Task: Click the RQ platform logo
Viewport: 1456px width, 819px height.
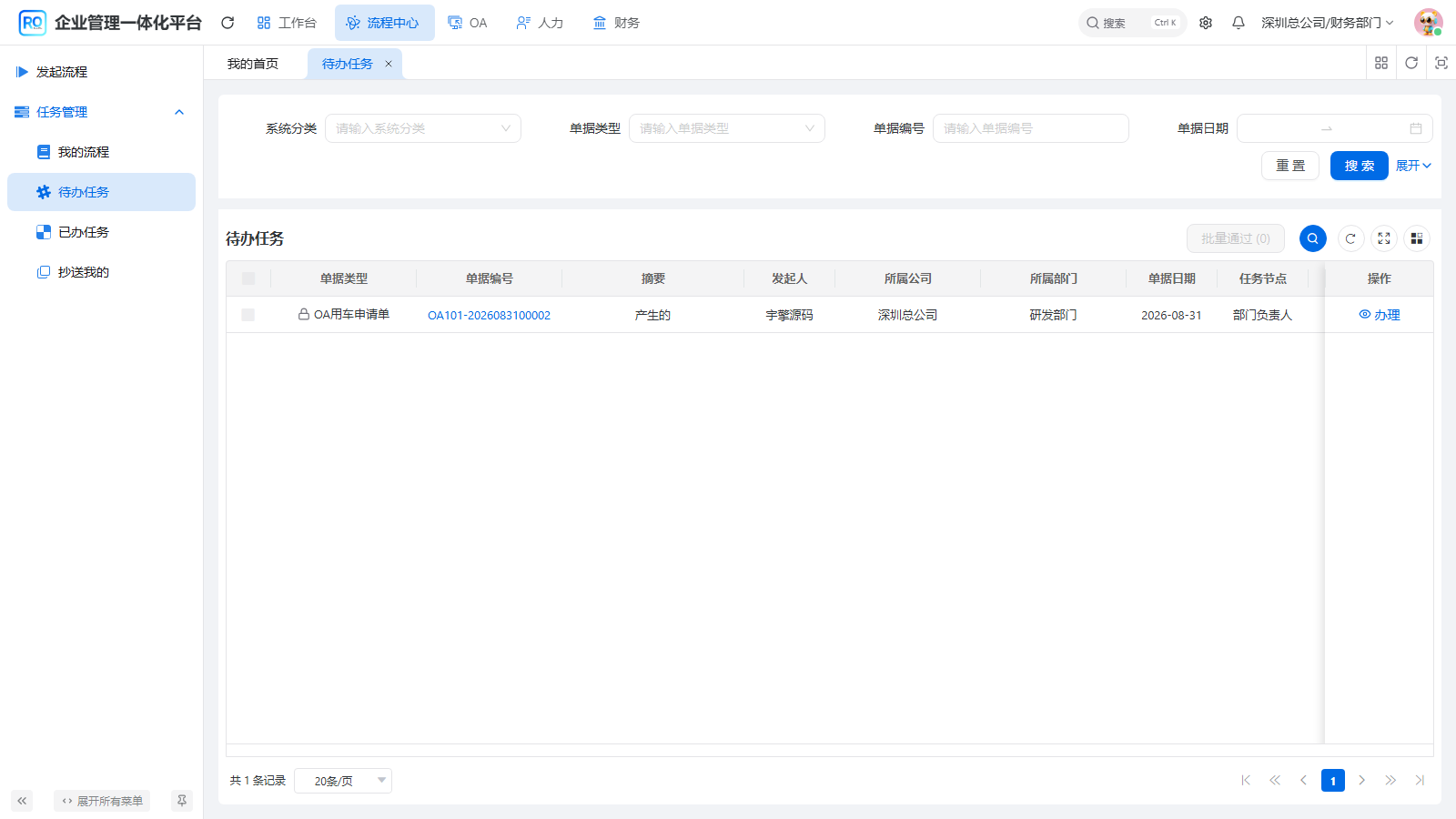Action: (32, 23)
